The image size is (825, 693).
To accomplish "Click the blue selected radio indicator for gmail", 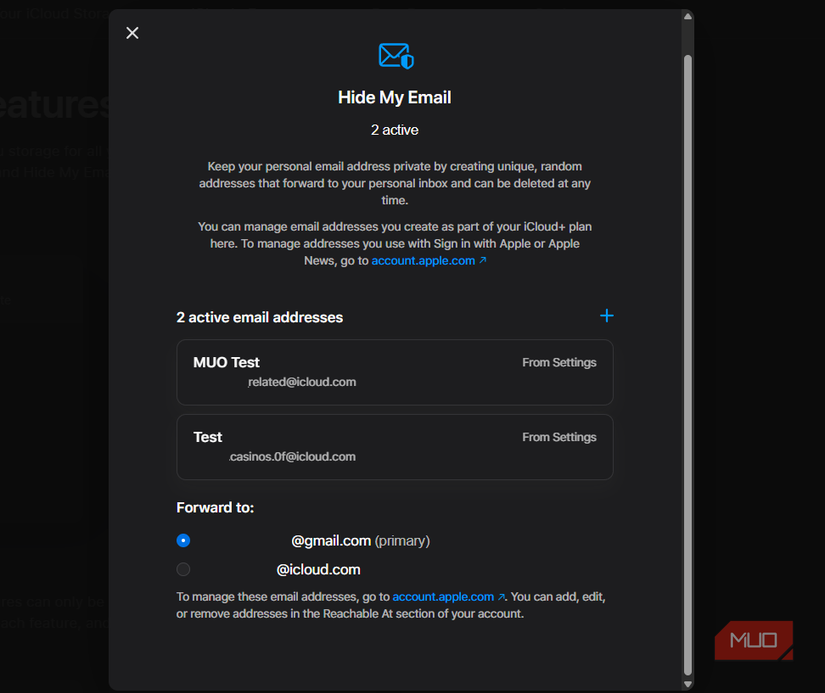I will (183, 540).
